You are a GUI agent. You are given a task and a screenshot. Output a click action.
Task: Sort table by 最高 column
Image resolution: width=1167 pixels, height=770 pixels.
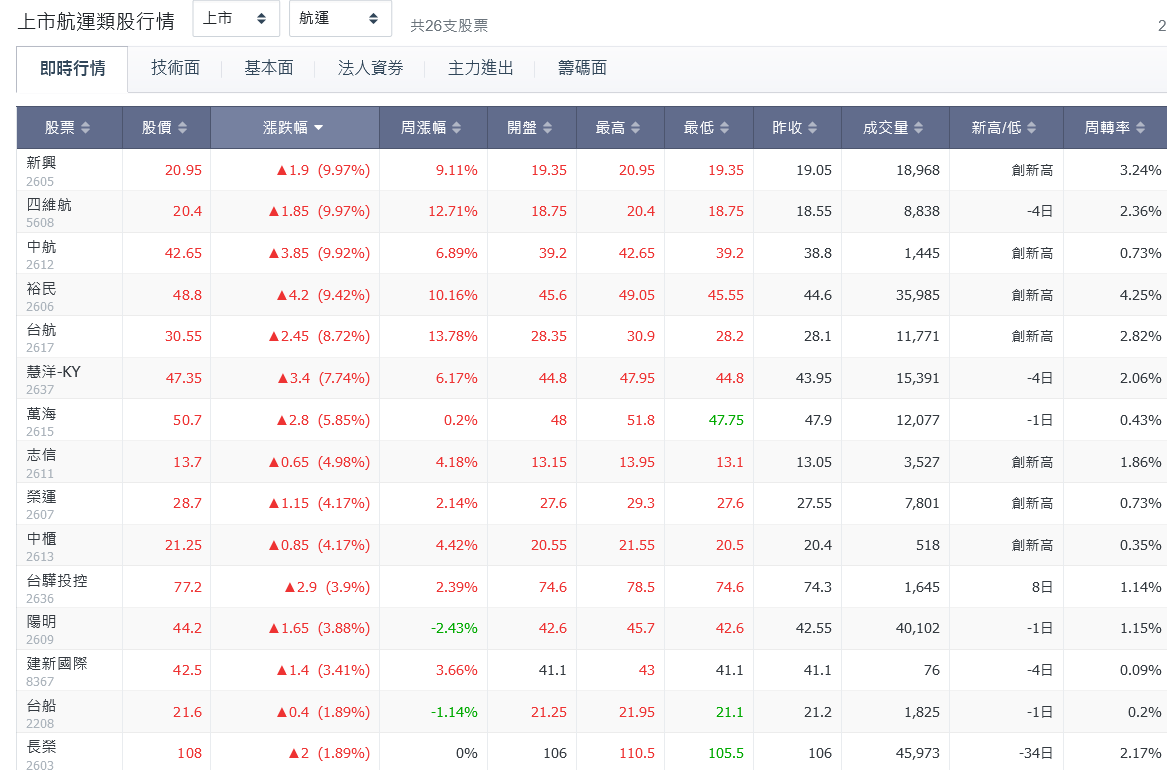619,128
